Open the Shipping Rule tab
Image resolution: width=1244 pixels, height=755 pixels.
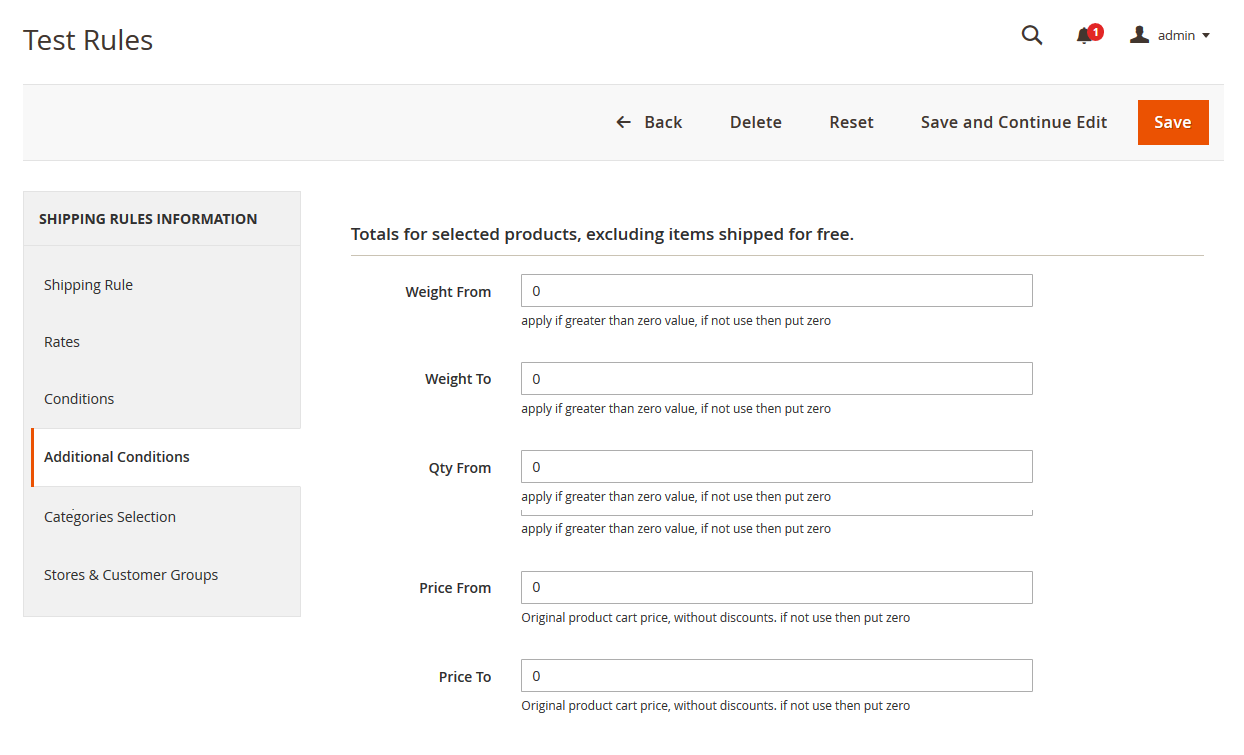(88, 285)
